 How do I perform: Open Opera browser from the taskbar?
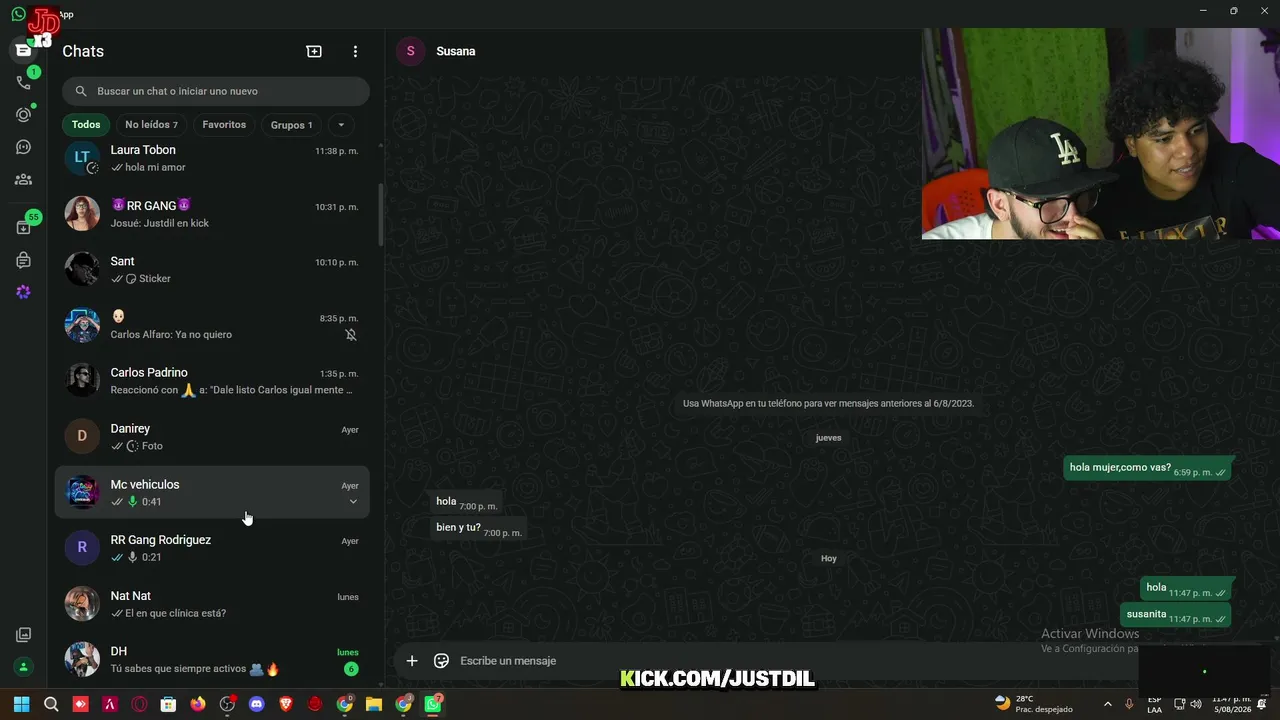[x=139, y=704]
